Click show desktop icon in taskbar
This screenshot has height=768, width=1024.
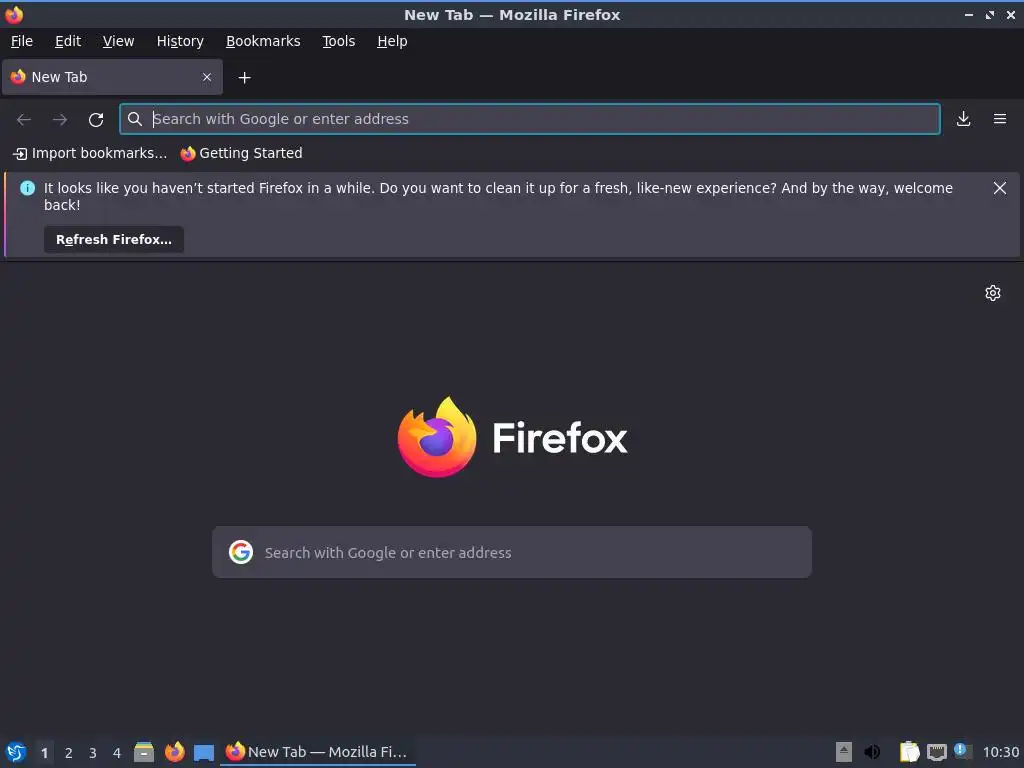pos(204,752)
